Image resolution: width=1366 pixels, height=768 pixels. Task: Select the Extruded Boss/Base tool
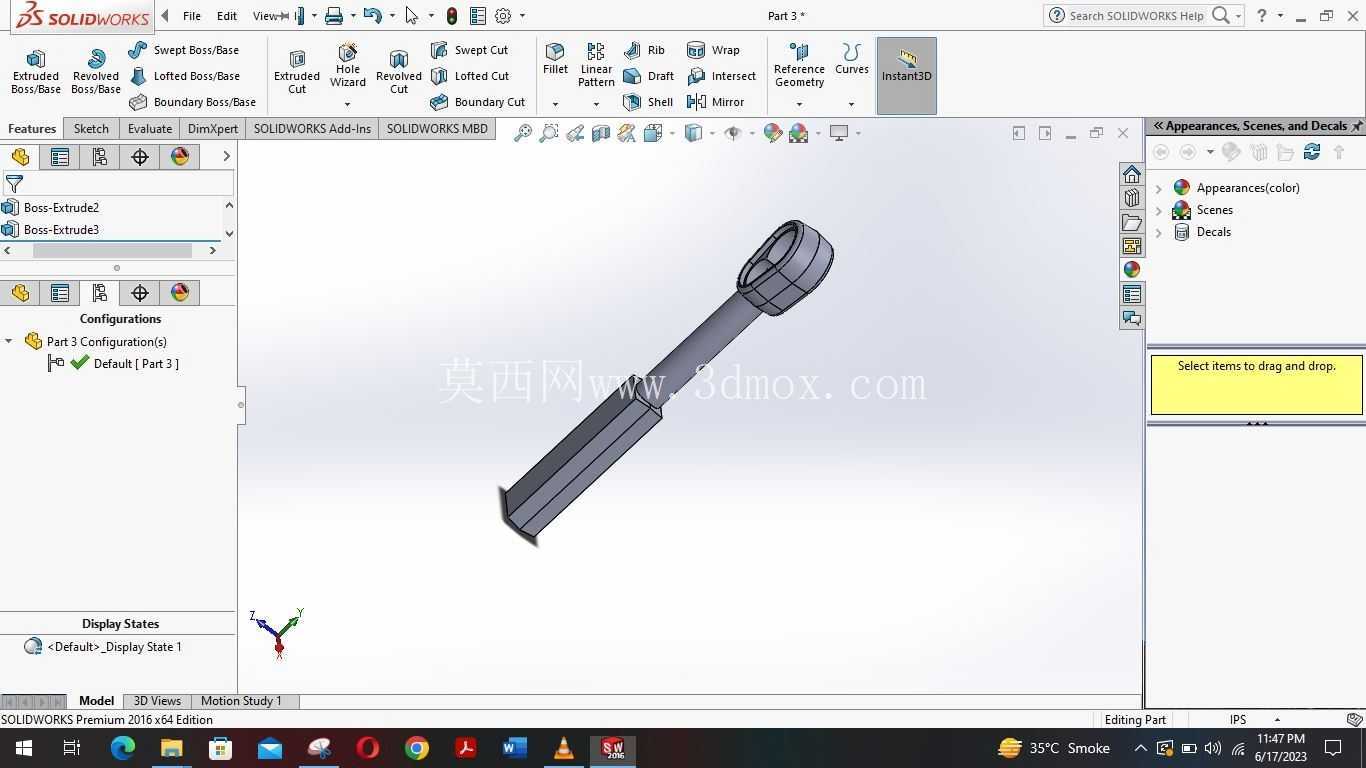36,72
